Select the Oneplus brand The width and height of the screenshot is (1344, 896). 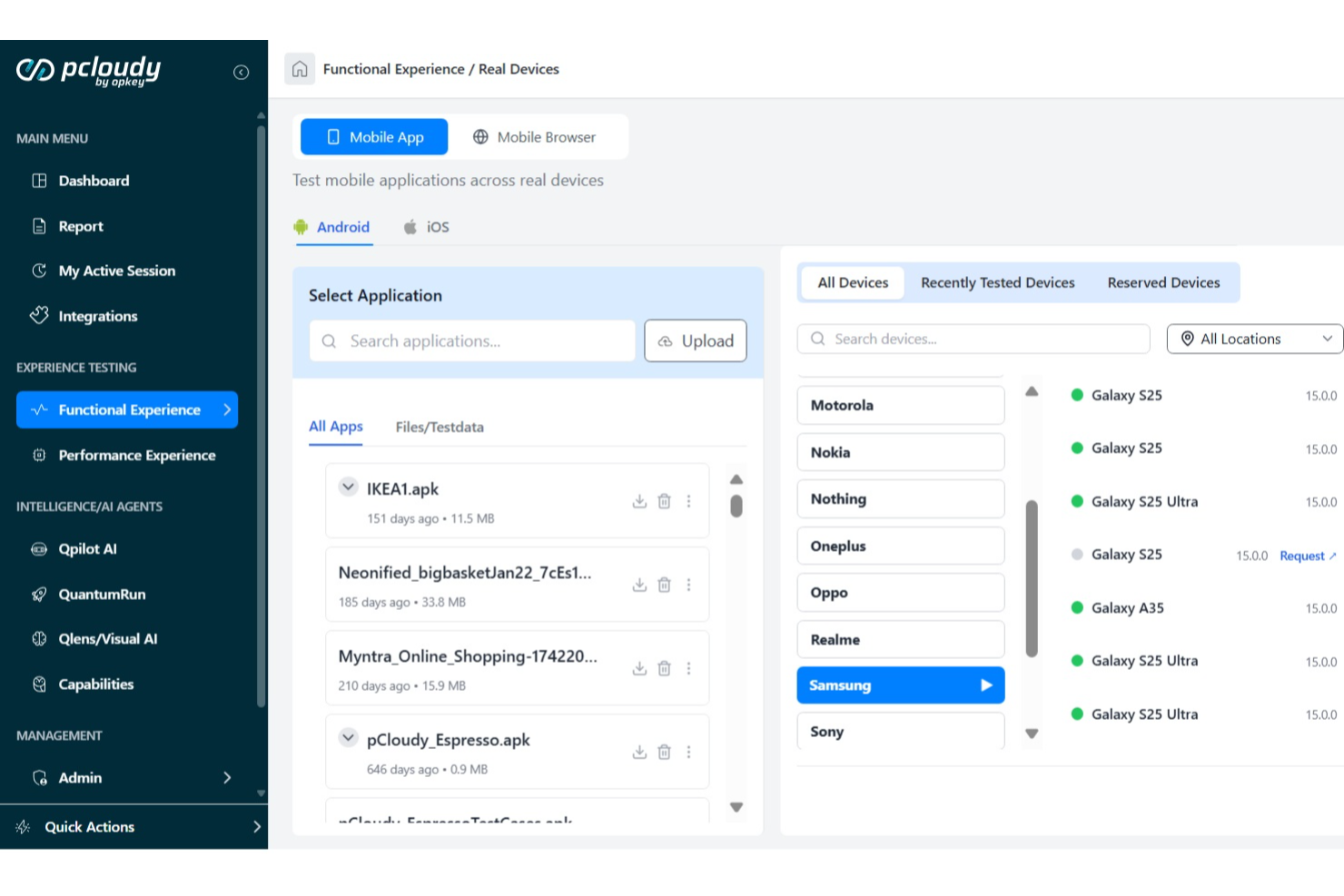pos(901,546)
